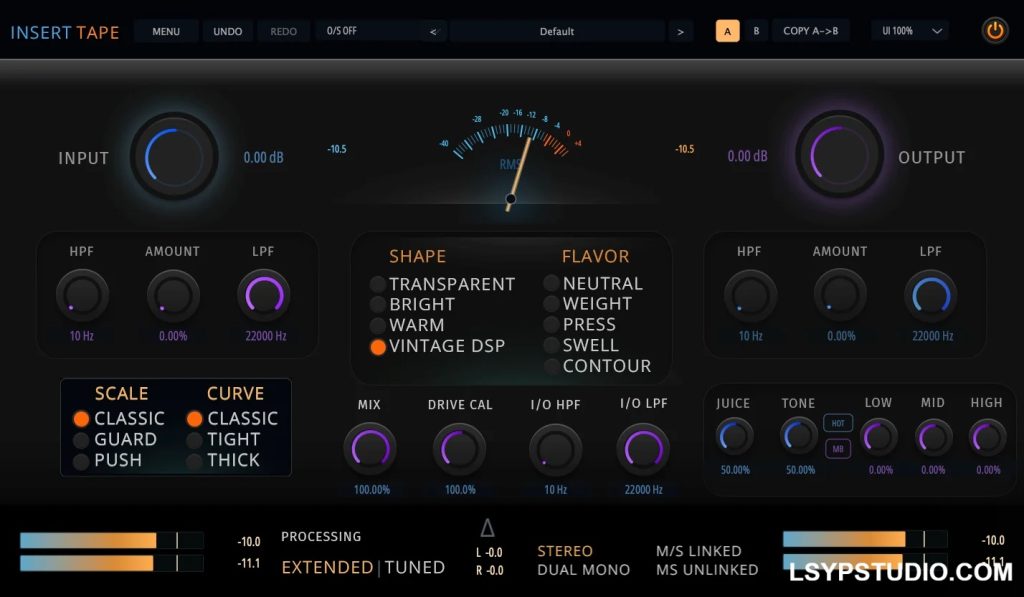This screenshot has height=597, width=1024.
Task: Click the UNDO button
Action: coord(227,31)
